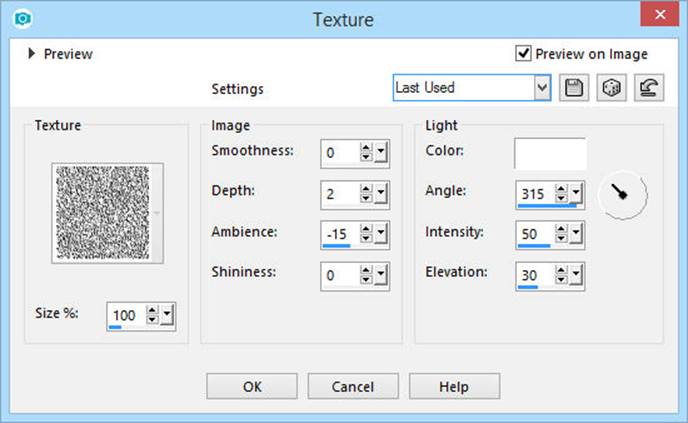Increase Smoothness with up spinner arrow
688x423 pixels.
[366, 148]
